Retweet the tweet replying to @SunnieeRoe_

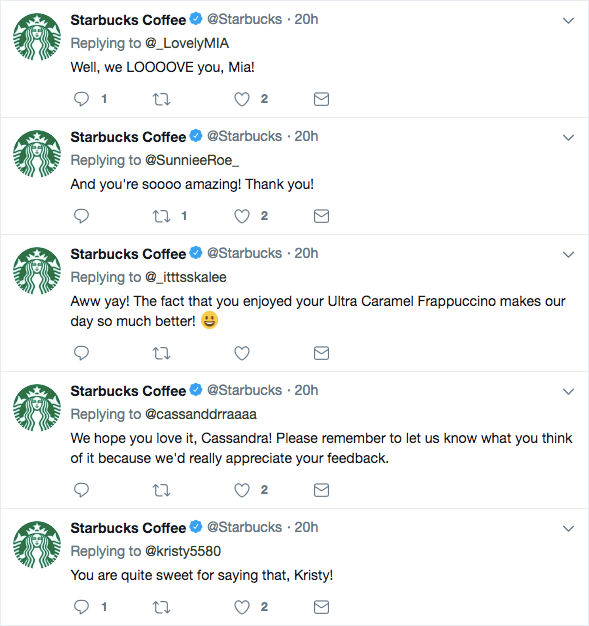click(x=161, y=216)
